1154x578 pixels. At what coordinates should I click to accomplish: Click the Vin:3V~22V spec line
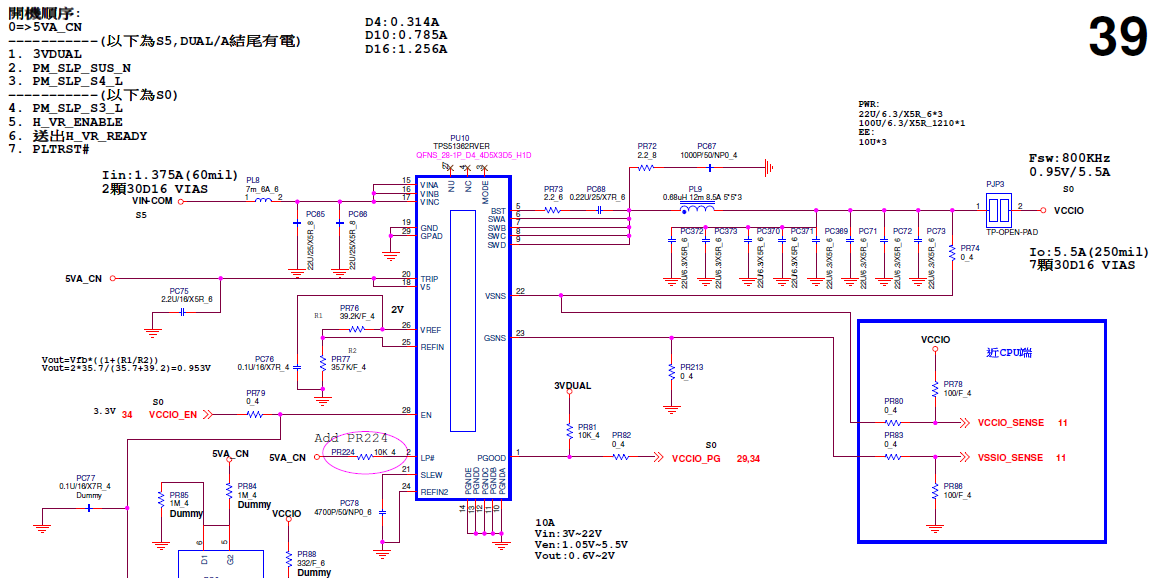pos(569,534)
